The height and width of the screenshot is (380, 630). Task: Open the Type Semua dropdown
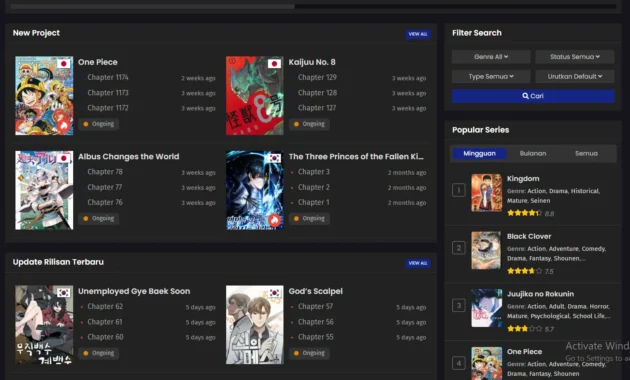491,76
